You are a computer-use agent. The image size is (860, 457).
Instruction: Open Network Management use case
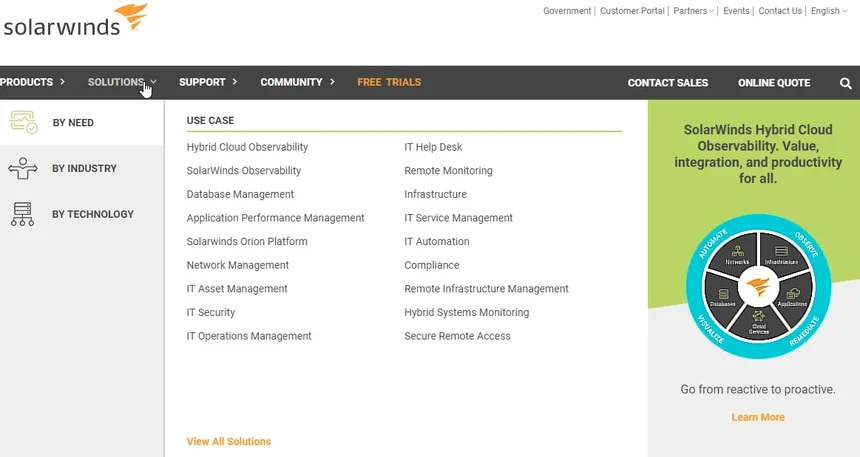click(x=237, y=265)
